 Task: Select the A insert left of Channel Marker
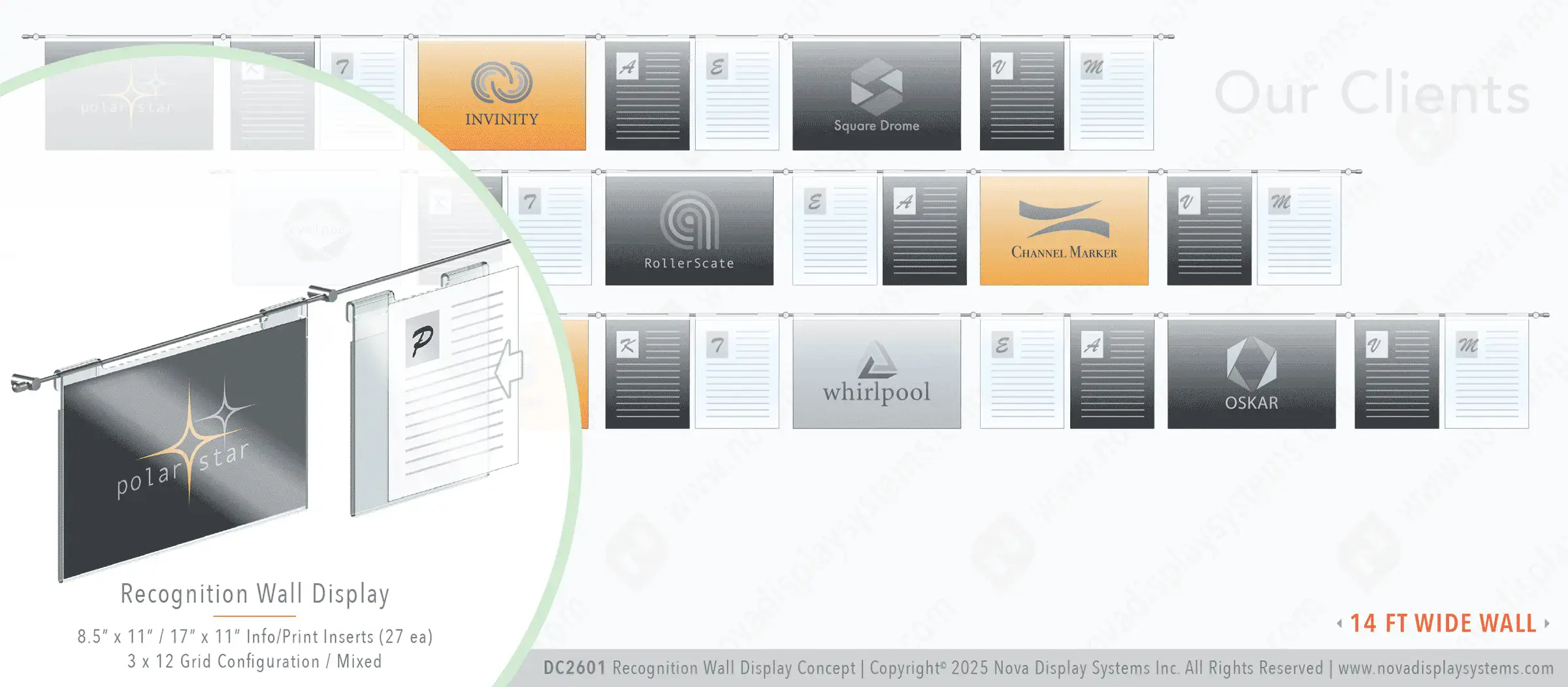pos(924,231)
